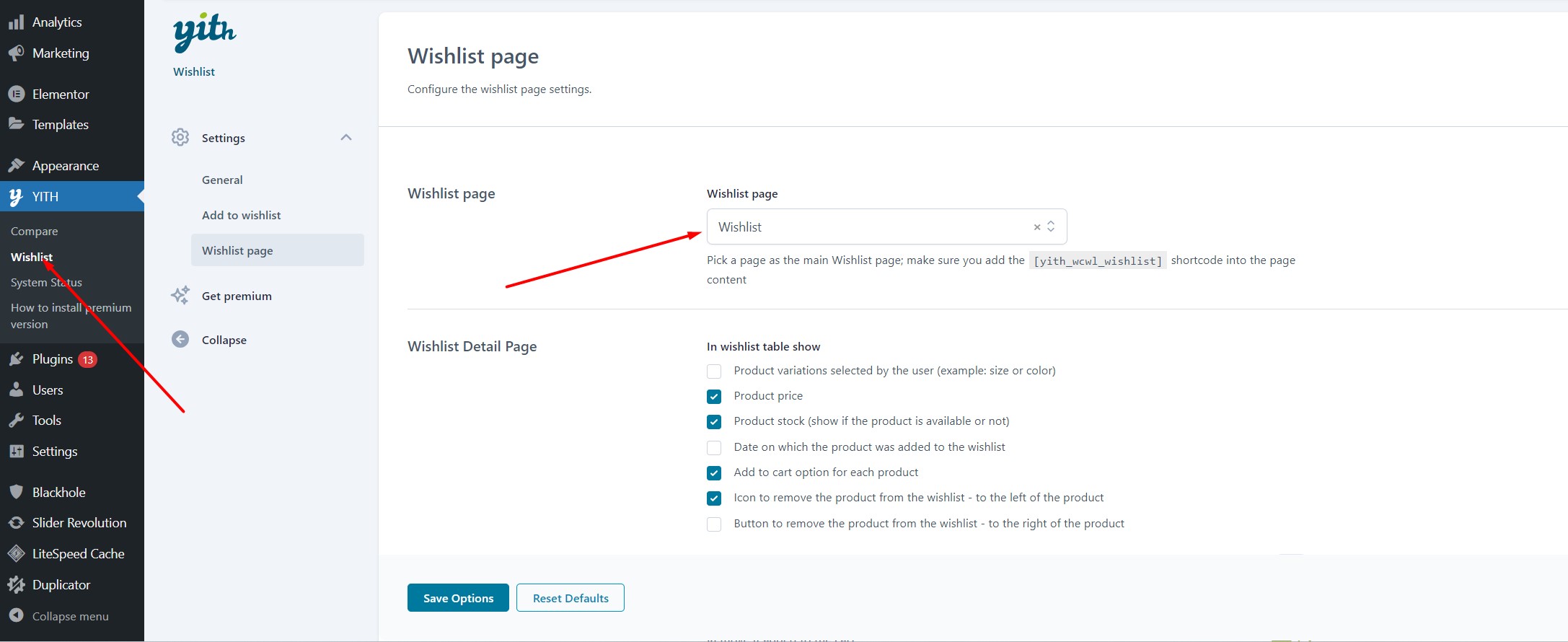Open the Blackhole menu label
This screenshot has width=1568, height=642.
[x=59, y=493]
